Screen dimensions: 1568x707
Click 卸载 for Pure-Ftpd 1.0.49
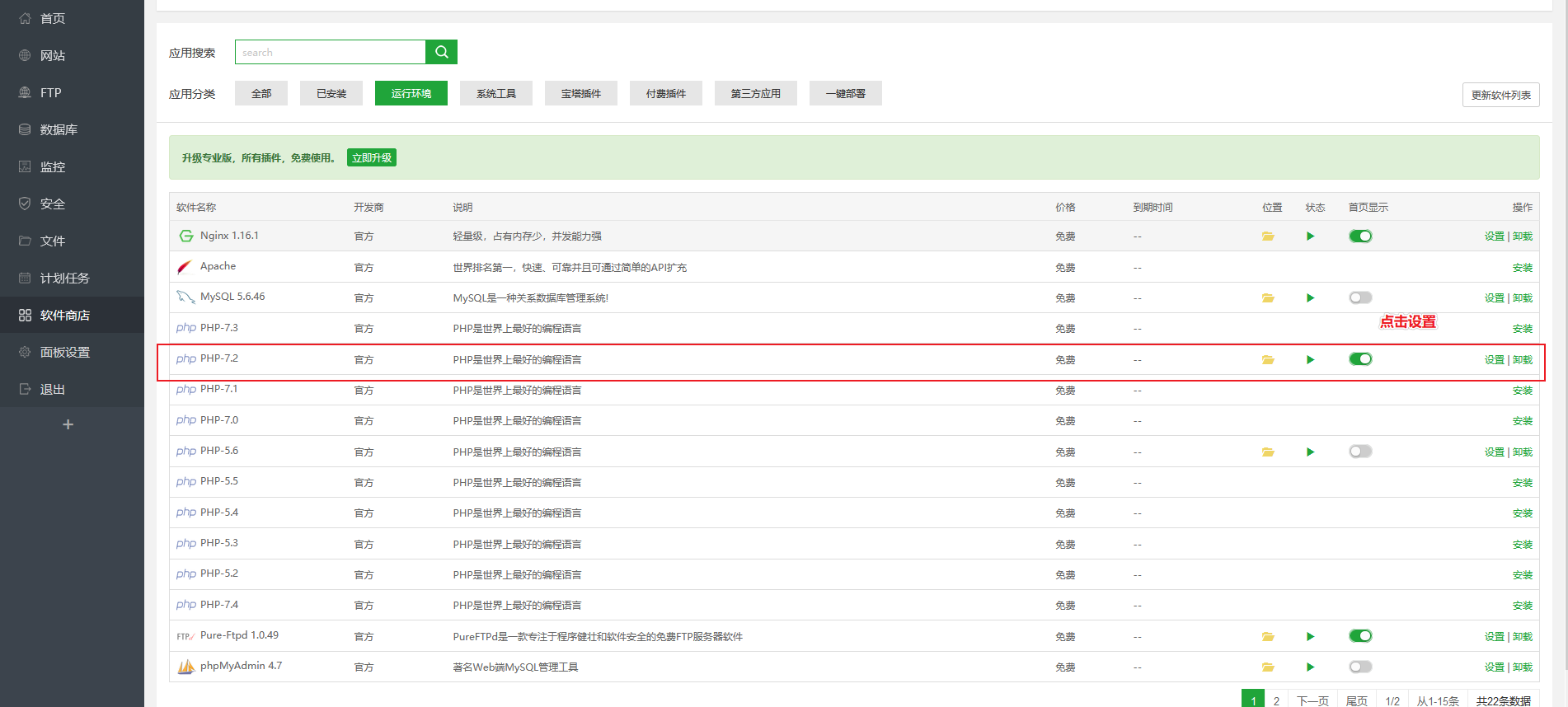tap(1523, 637)
